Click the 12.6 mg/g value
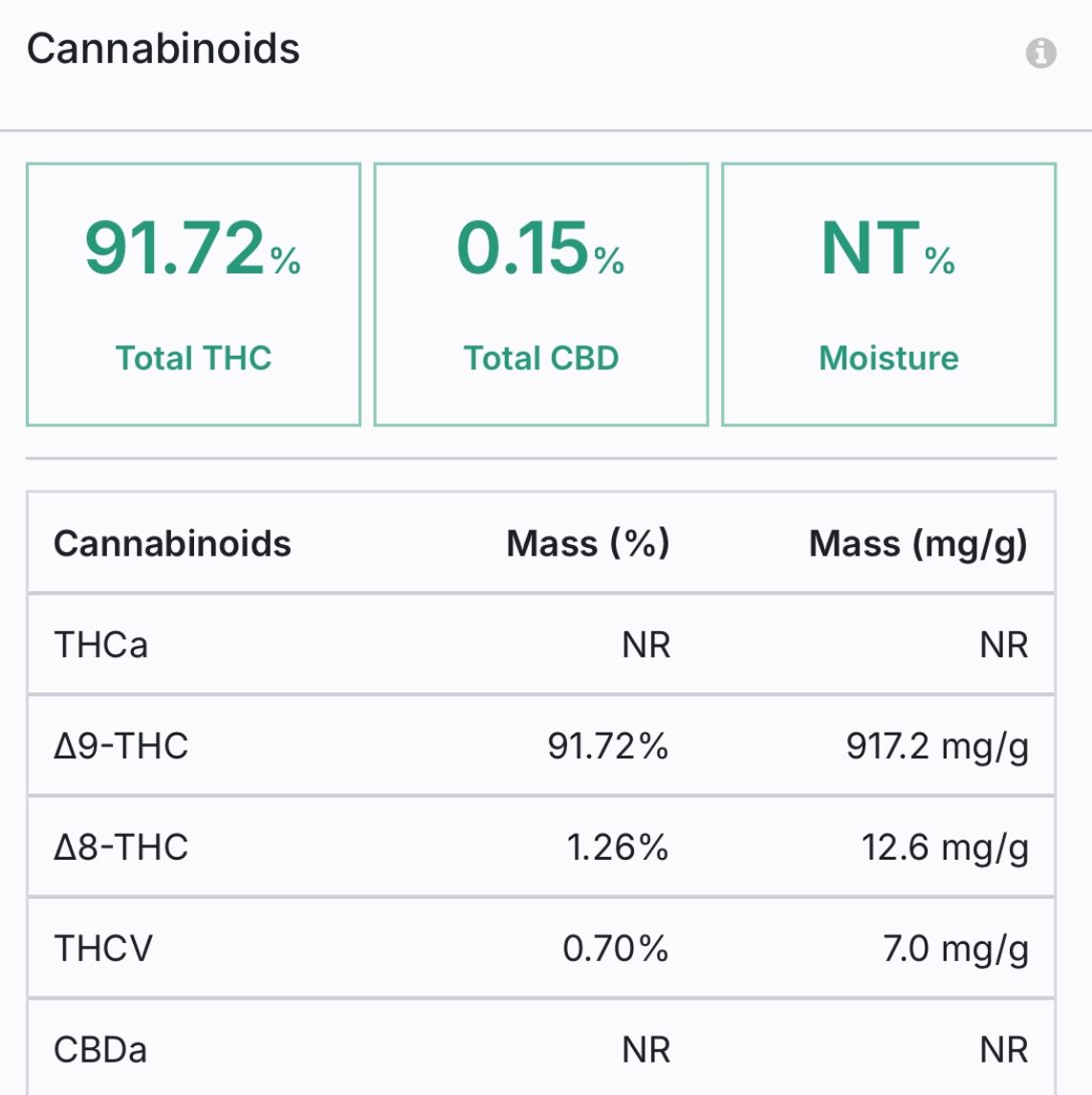Screen dimensions: 1092x1095 point(945,847)
